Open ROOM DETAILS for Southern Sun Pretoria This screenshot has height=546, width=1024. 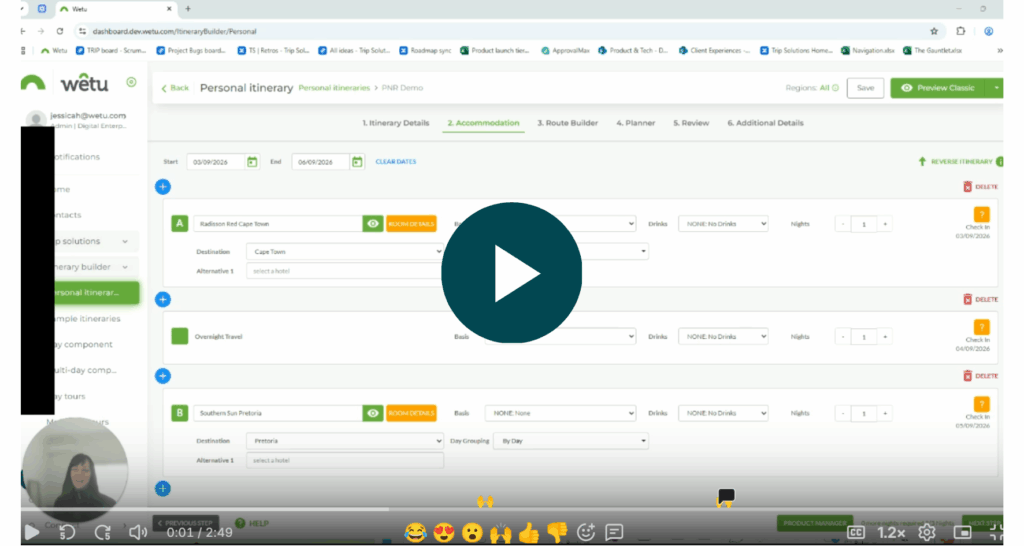[411, 413]
